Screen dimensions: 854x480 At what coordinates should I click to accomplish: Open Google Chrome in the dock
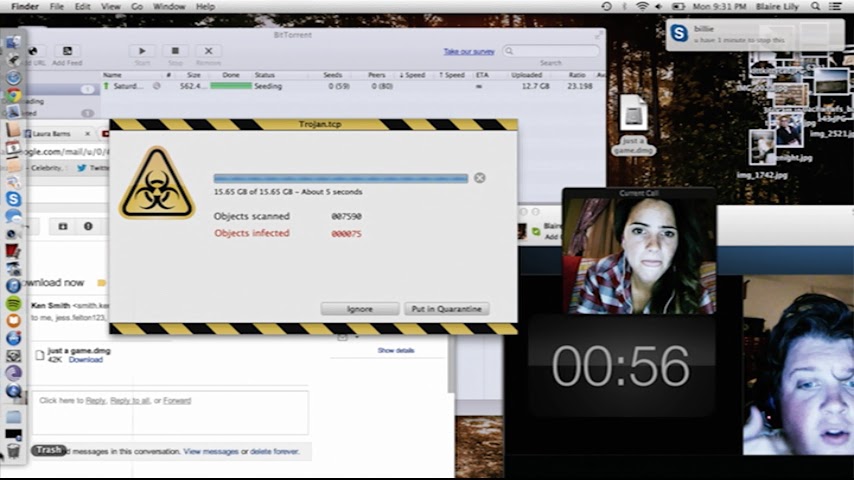coord(14,96)
